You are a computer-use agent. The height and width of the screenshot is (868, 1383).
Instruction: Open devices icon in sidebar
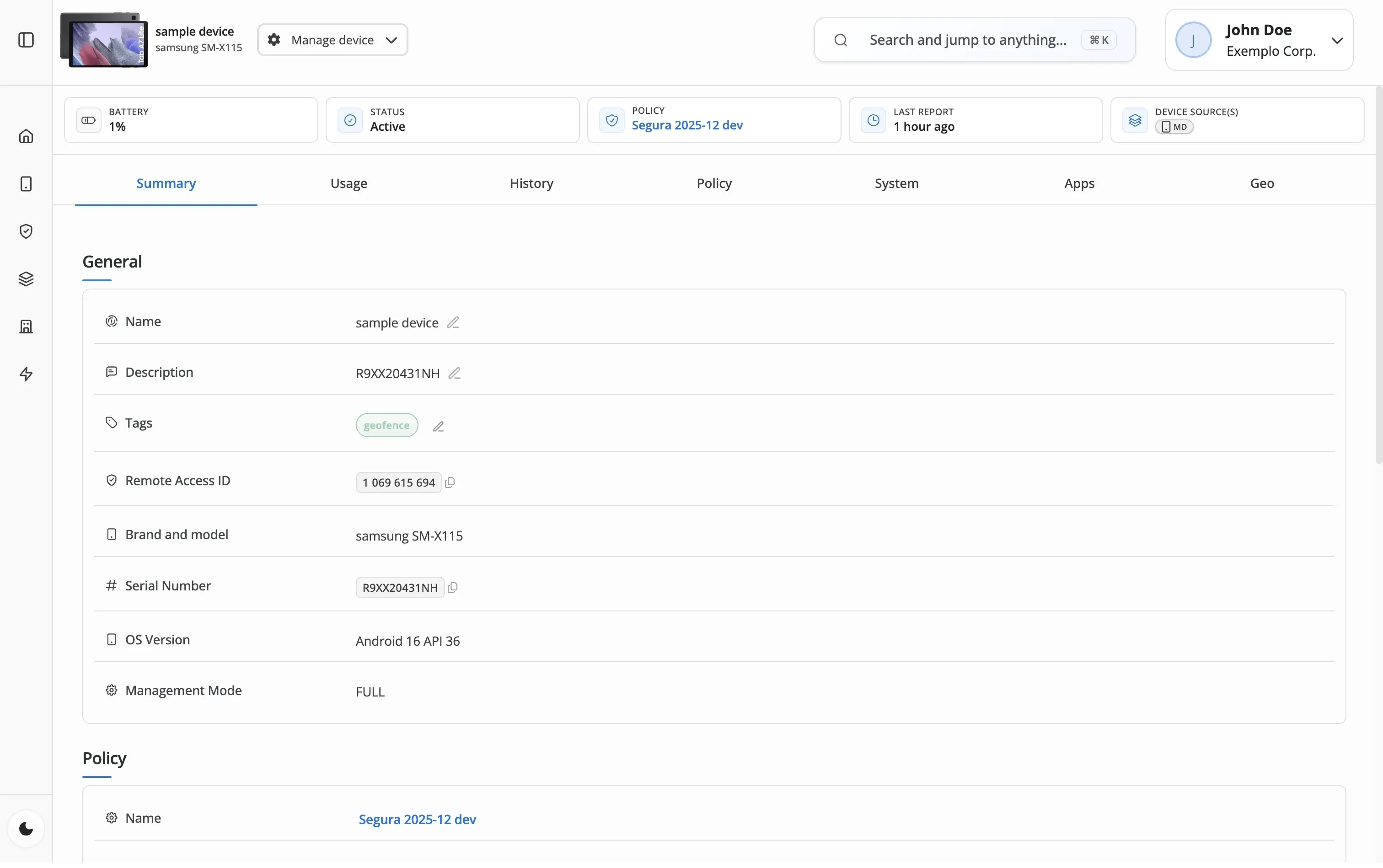pyautogui.click(x=26, y=184)
